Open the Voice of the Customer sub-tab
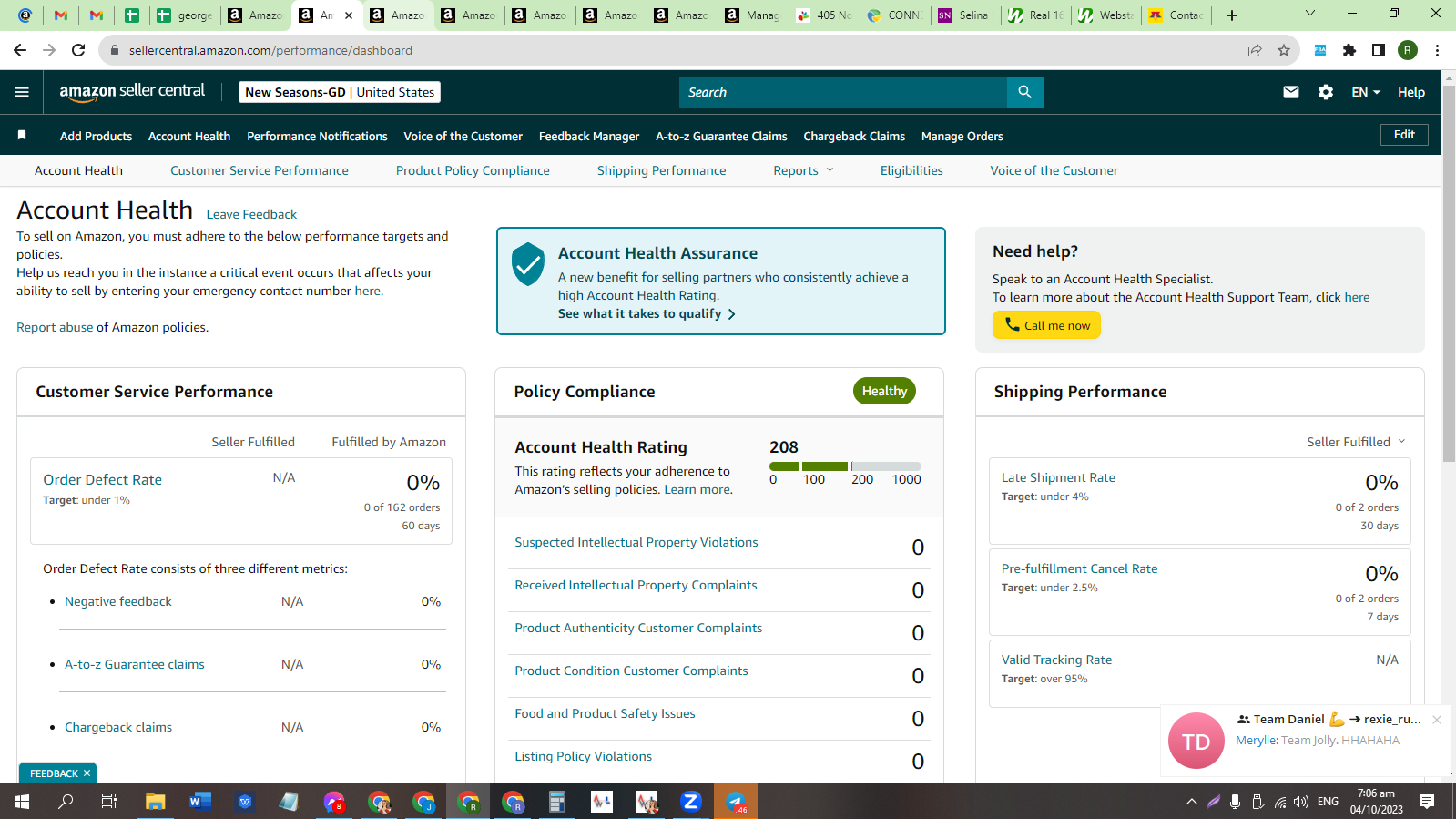1456x819 pixels. pos(1054,170)
